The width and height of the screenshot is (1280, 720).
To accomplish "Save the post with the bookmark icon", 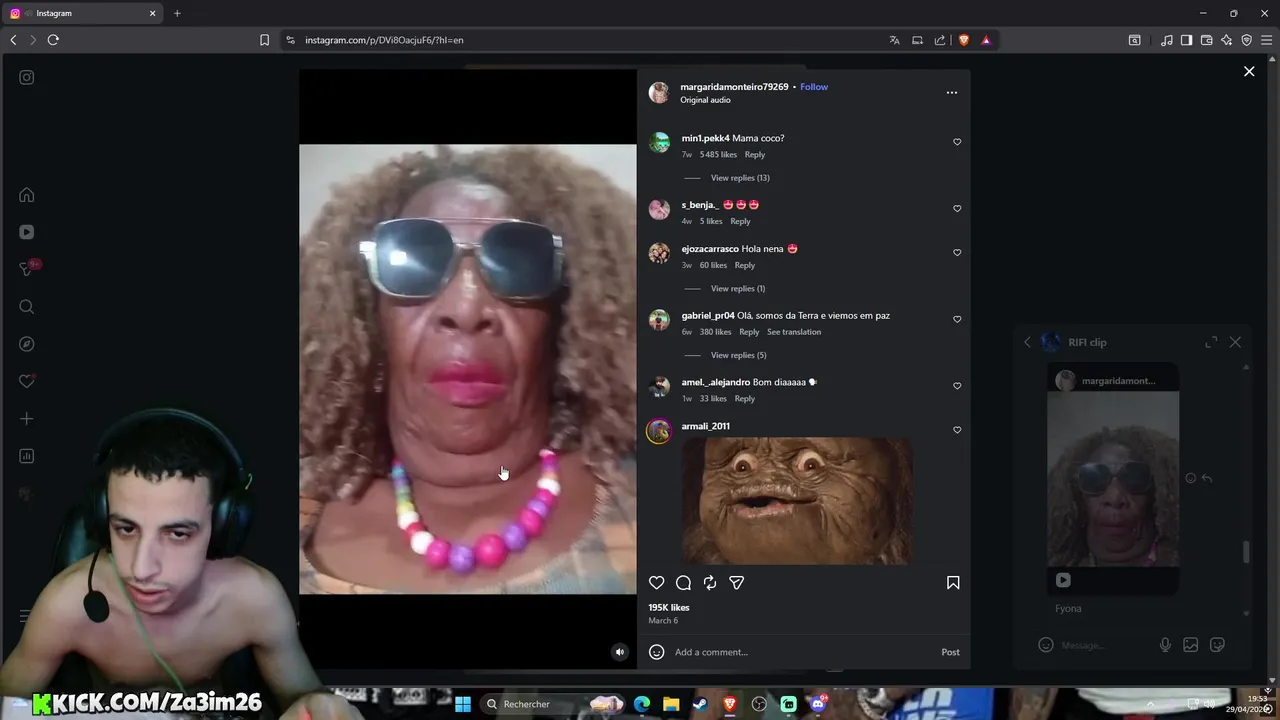I will (x=953, y=583).
